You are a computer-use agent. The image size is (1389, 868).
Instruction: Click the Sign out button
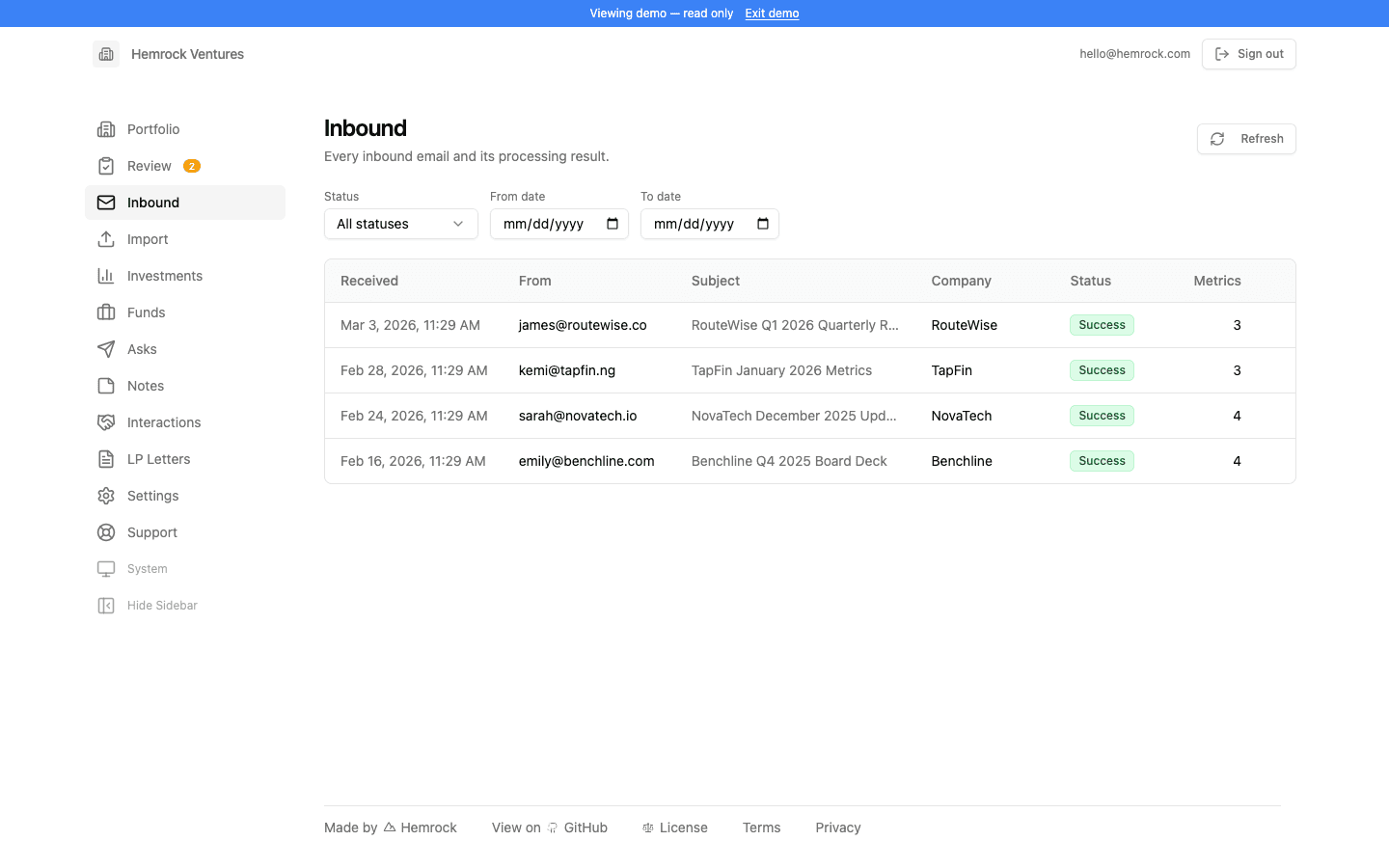point(1249,54)
